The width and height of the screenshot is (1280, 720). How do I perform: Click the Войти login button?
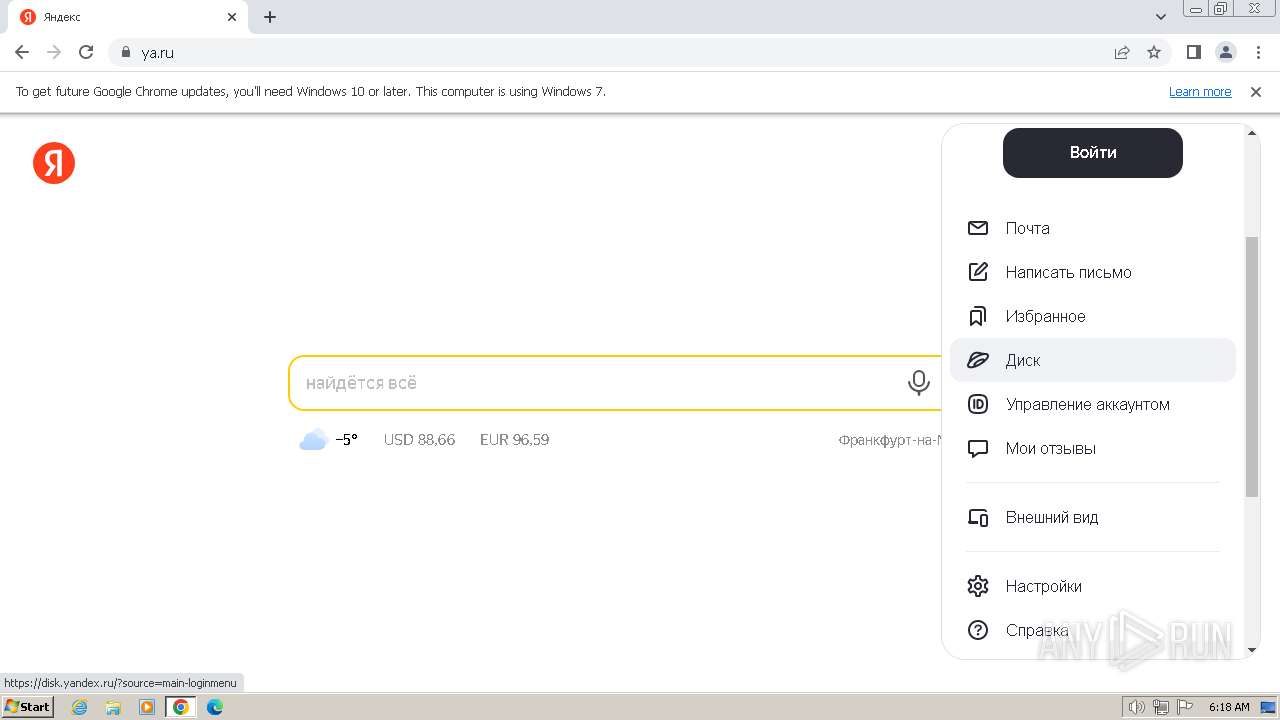[1093, 153]
